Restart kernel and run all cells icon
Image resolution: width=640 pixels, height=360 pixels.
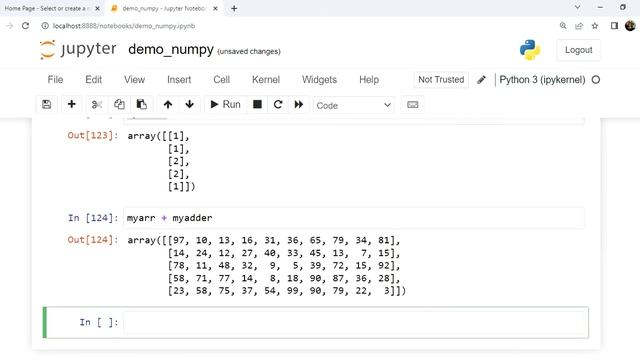299,104
